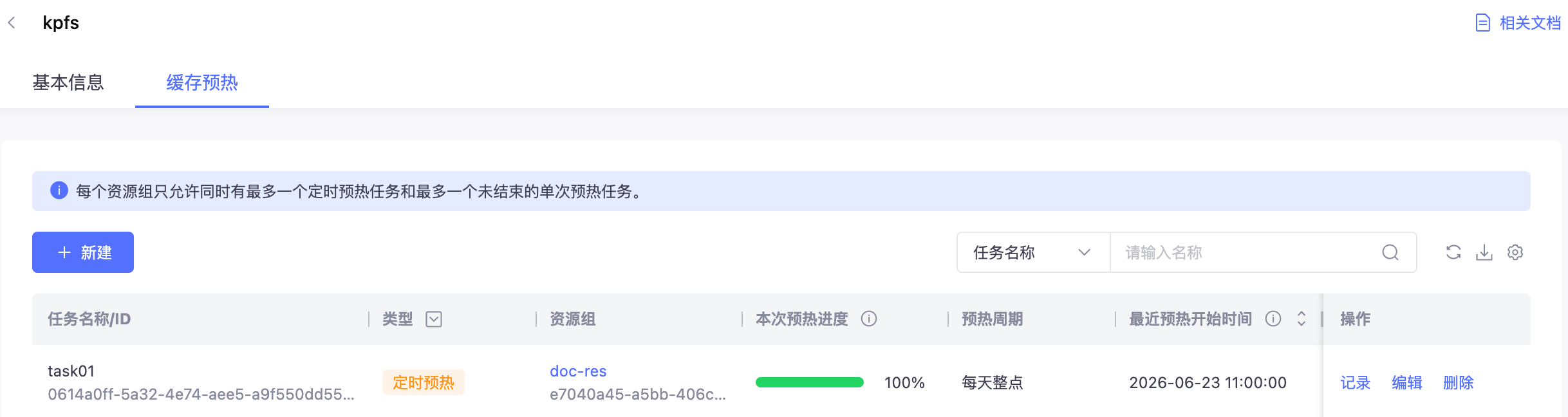The height and width of the screenshot is (417, 1568).
Task: Click the blue info icon in the notice banner
Action: pyautogui.click(x=59, y=190)
